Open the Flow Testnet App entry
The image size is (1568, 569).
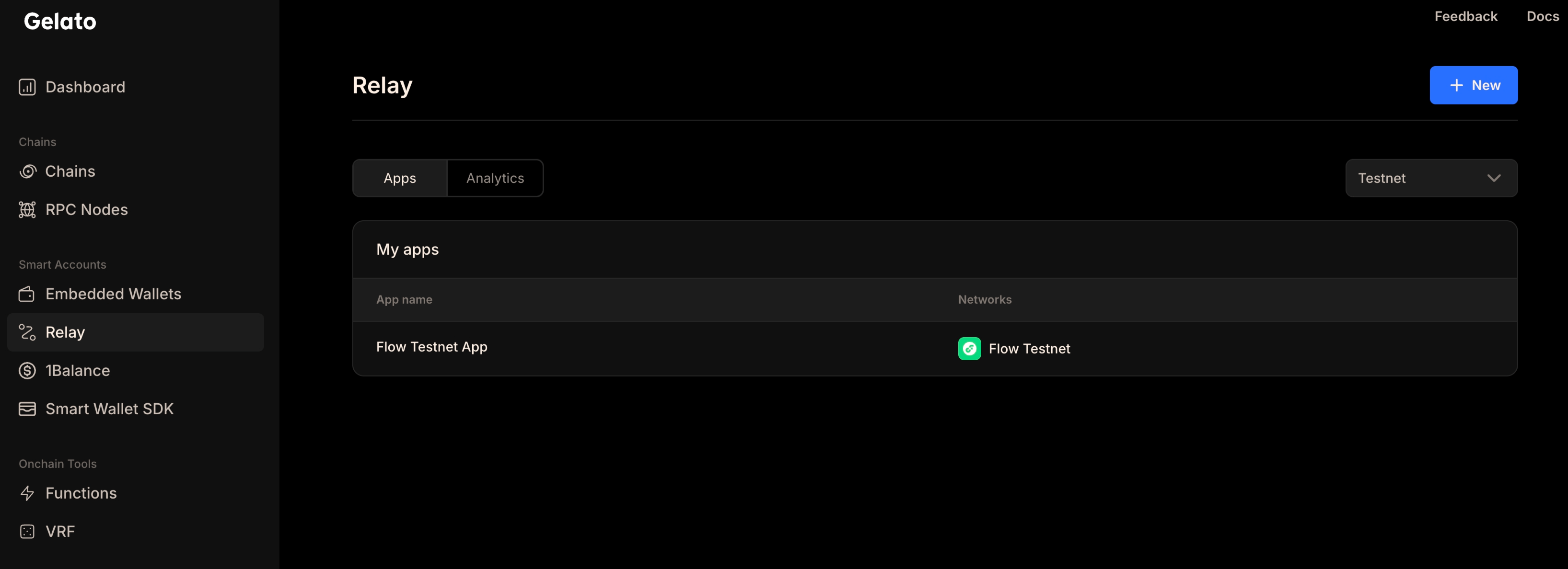click(431, 346)
